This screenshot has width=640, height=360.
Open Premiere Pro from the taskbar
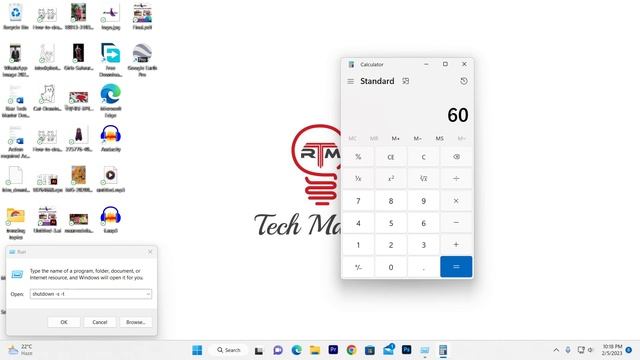(333, 350)
